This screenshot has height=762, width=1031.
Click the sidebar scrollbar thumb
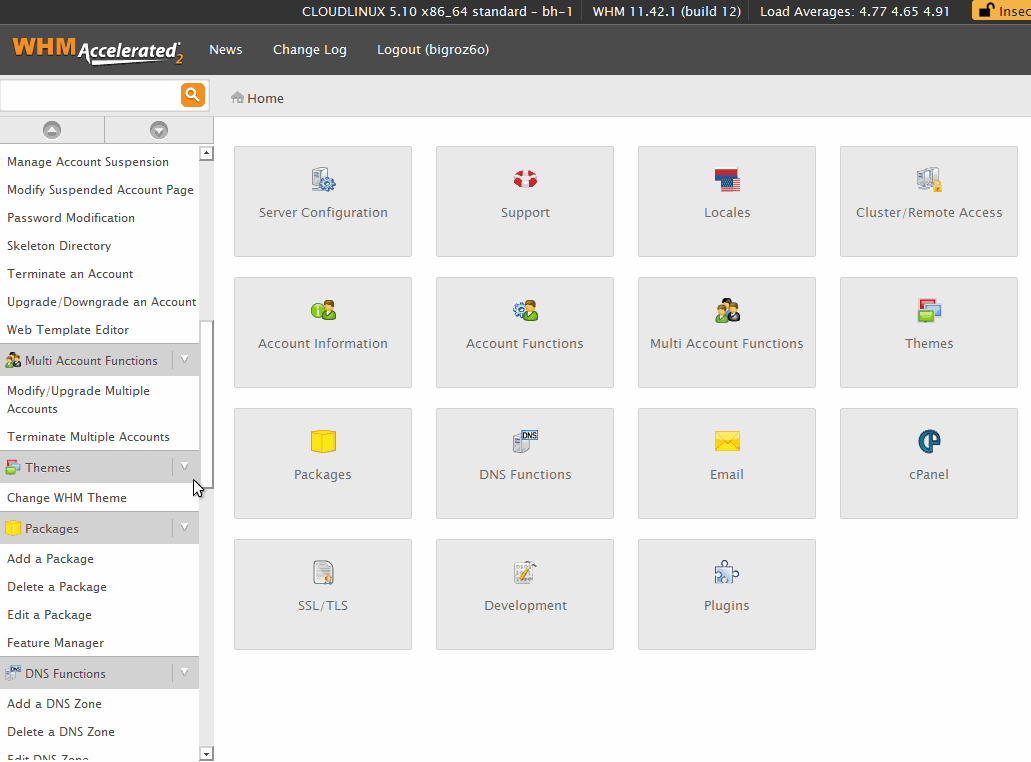(x=206, y=404)
